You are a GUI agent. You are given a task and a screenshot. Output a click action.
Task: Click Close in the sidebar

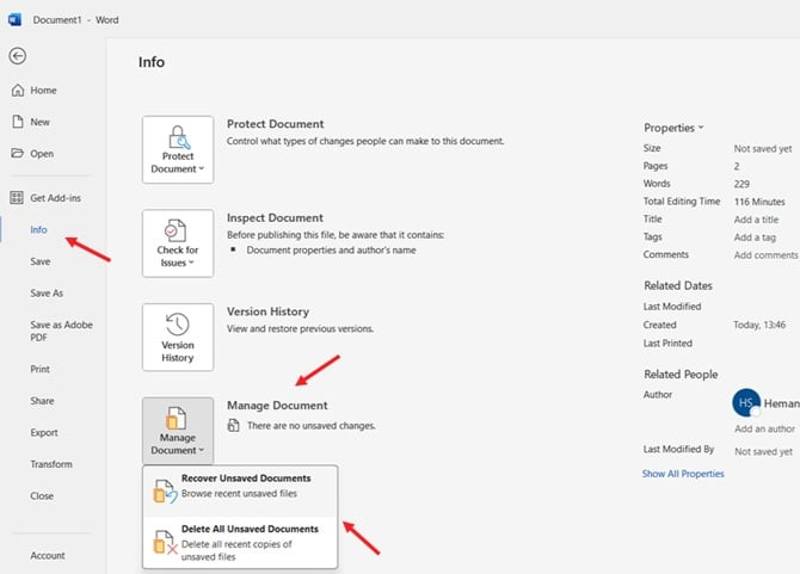(41, 495)
